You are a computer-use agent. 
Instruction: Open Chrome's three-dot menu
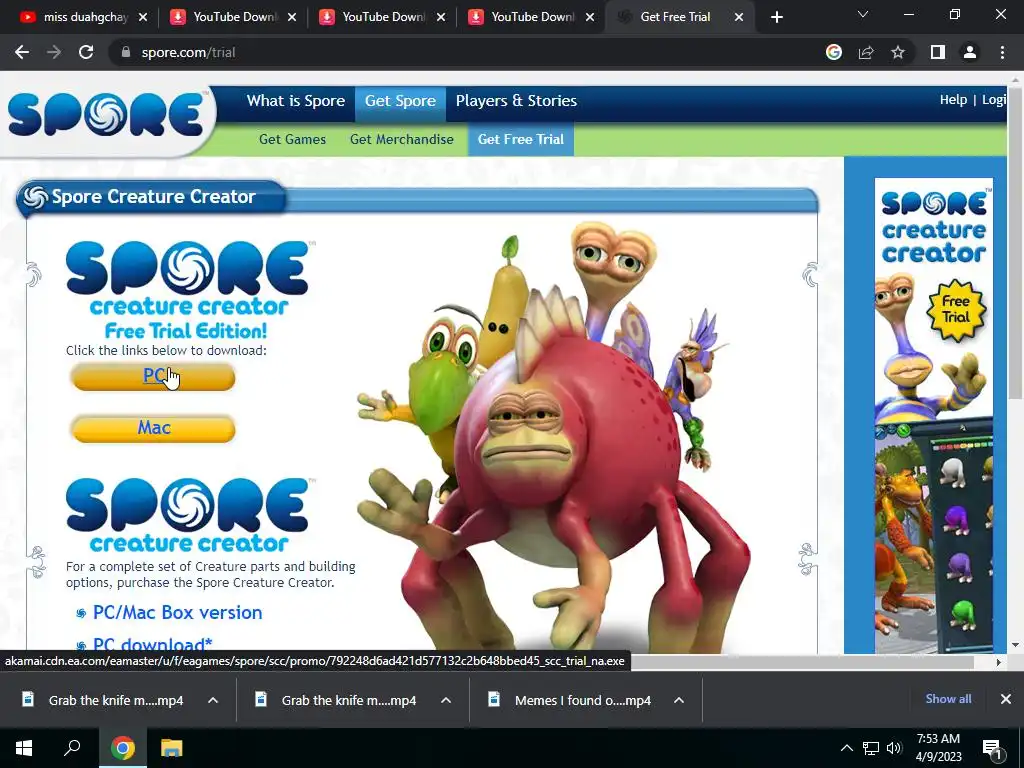(x=1002, y=52)
